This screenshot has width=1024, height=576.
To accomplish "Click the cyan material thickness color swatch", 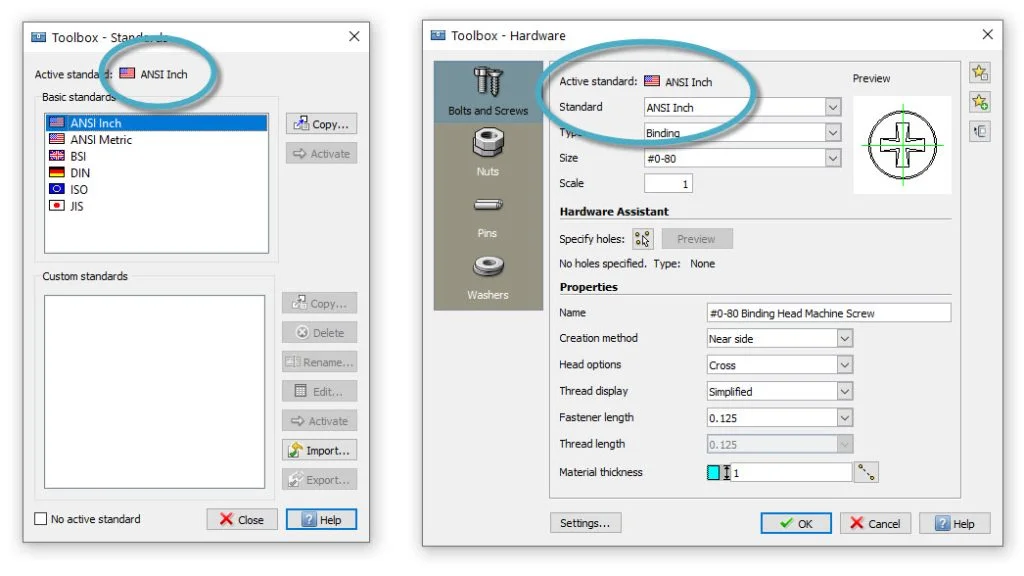I will [x=714, y=473].
